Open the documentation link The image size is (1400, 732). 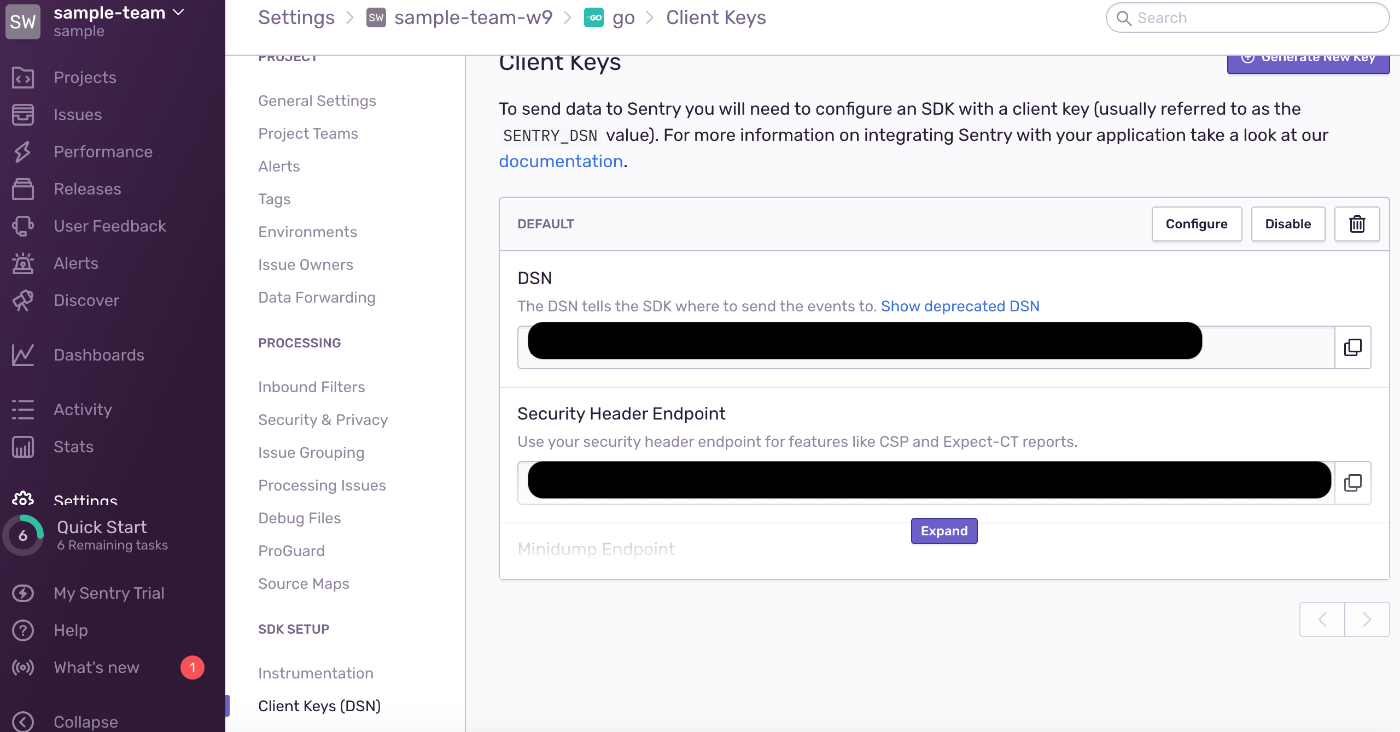(x=561, y=161)
